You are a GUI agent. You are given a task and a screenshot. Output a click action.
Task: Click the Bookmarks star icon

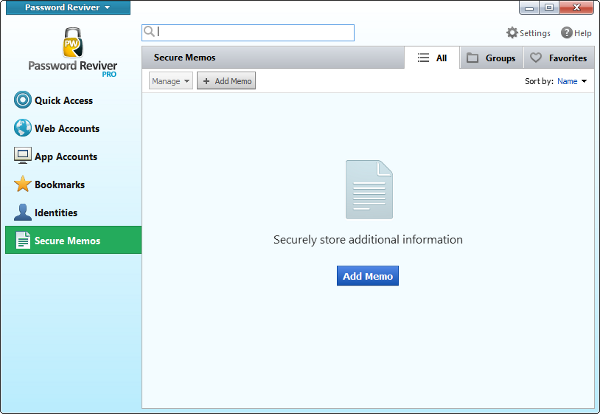point(23,184)
